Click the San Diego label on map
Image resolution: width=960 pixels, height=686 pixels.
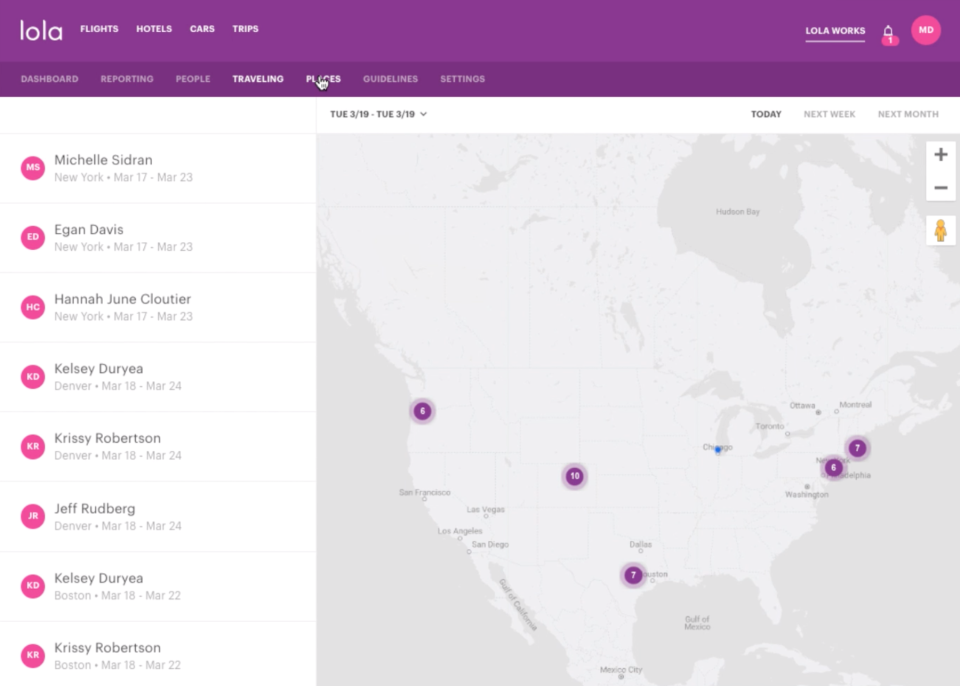point(490,545)
